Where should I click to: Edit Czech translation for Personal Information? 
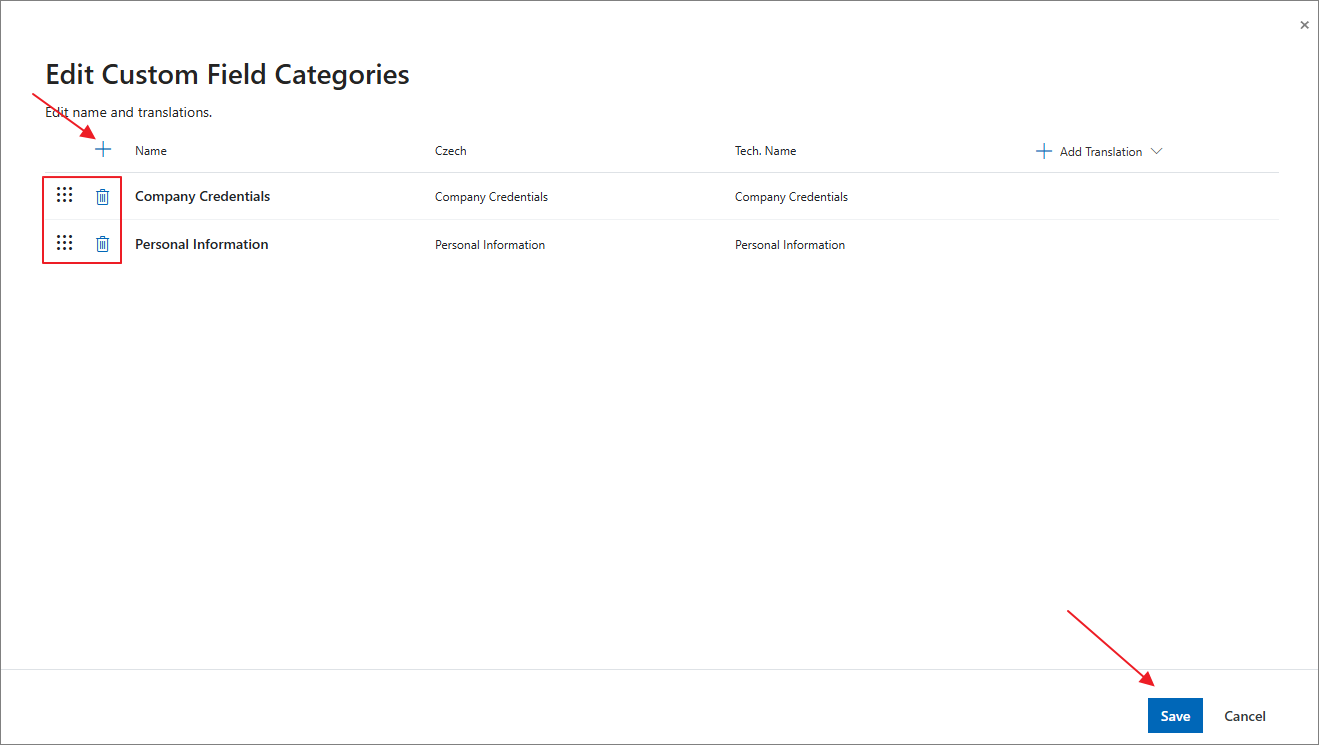click(490, 245)
